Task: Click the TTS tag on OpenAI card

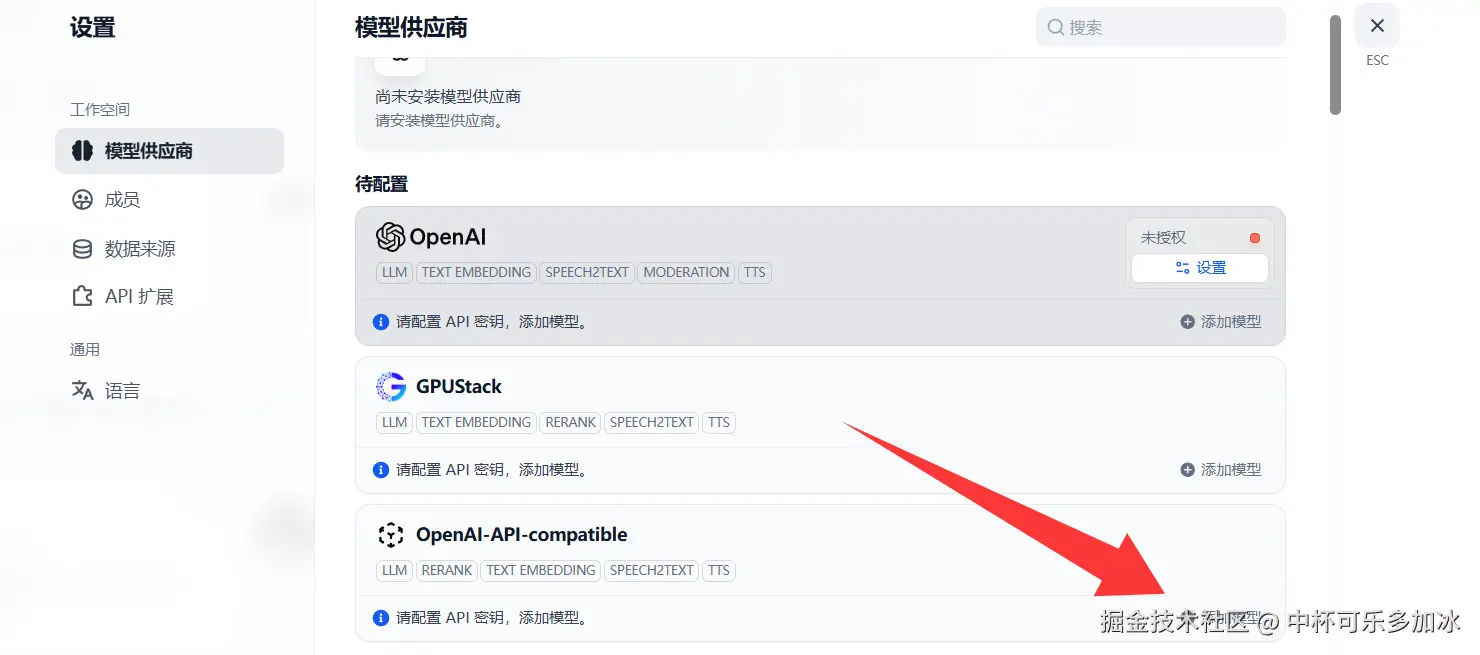Action: [x=755, y=272]
